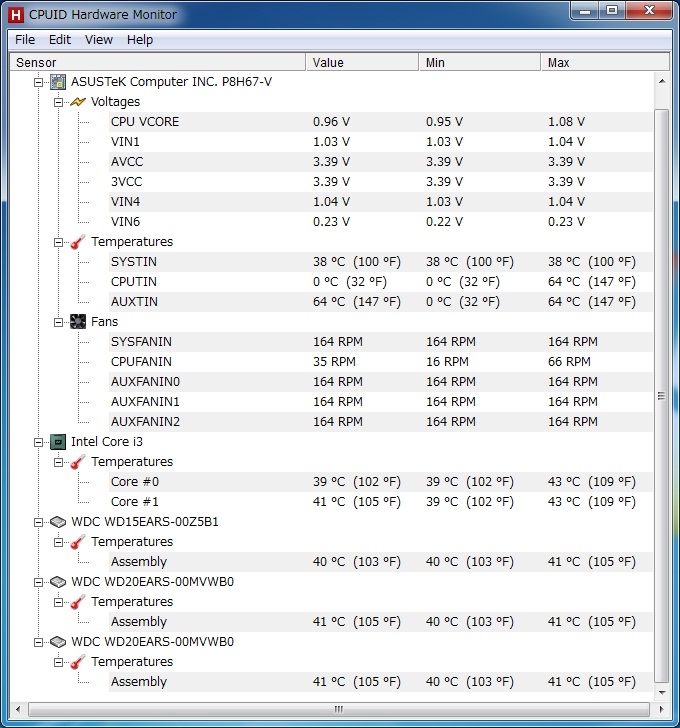Select Assembly row under WD15EARS drive
The width and height of the screenshot is (680, 728).
pyautogui.click(x=381, y=561)
